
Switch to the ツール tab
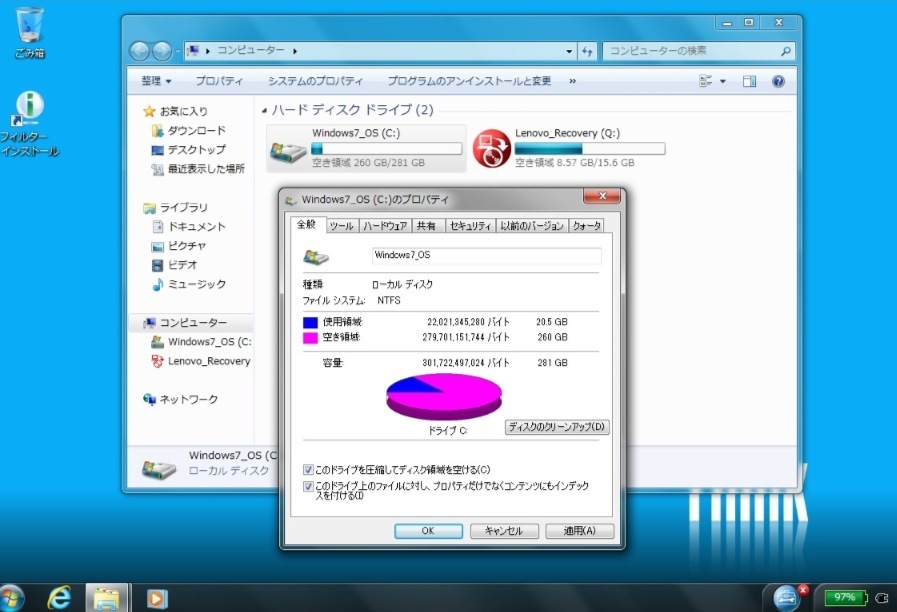[342, 226]
